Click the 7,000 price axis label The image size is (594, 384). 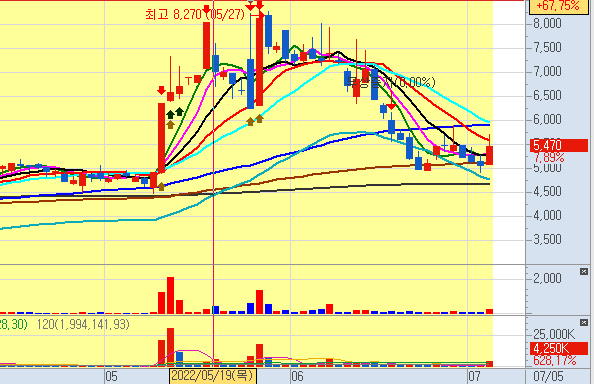(547, 71)
